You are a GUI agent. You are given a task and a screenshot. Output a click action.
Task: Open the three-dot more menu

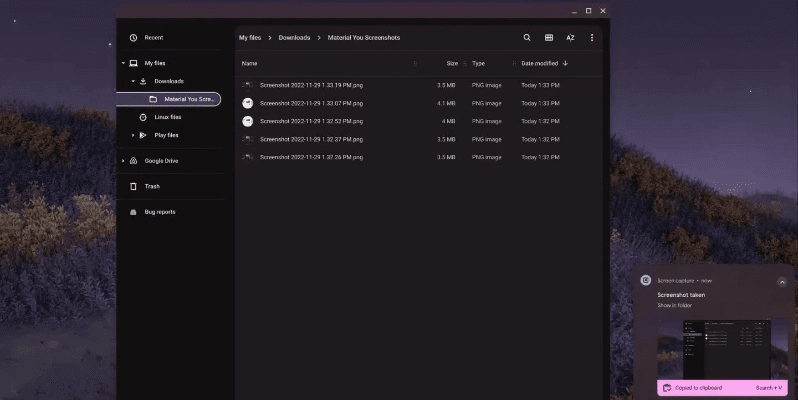click(x=592, y=38)
